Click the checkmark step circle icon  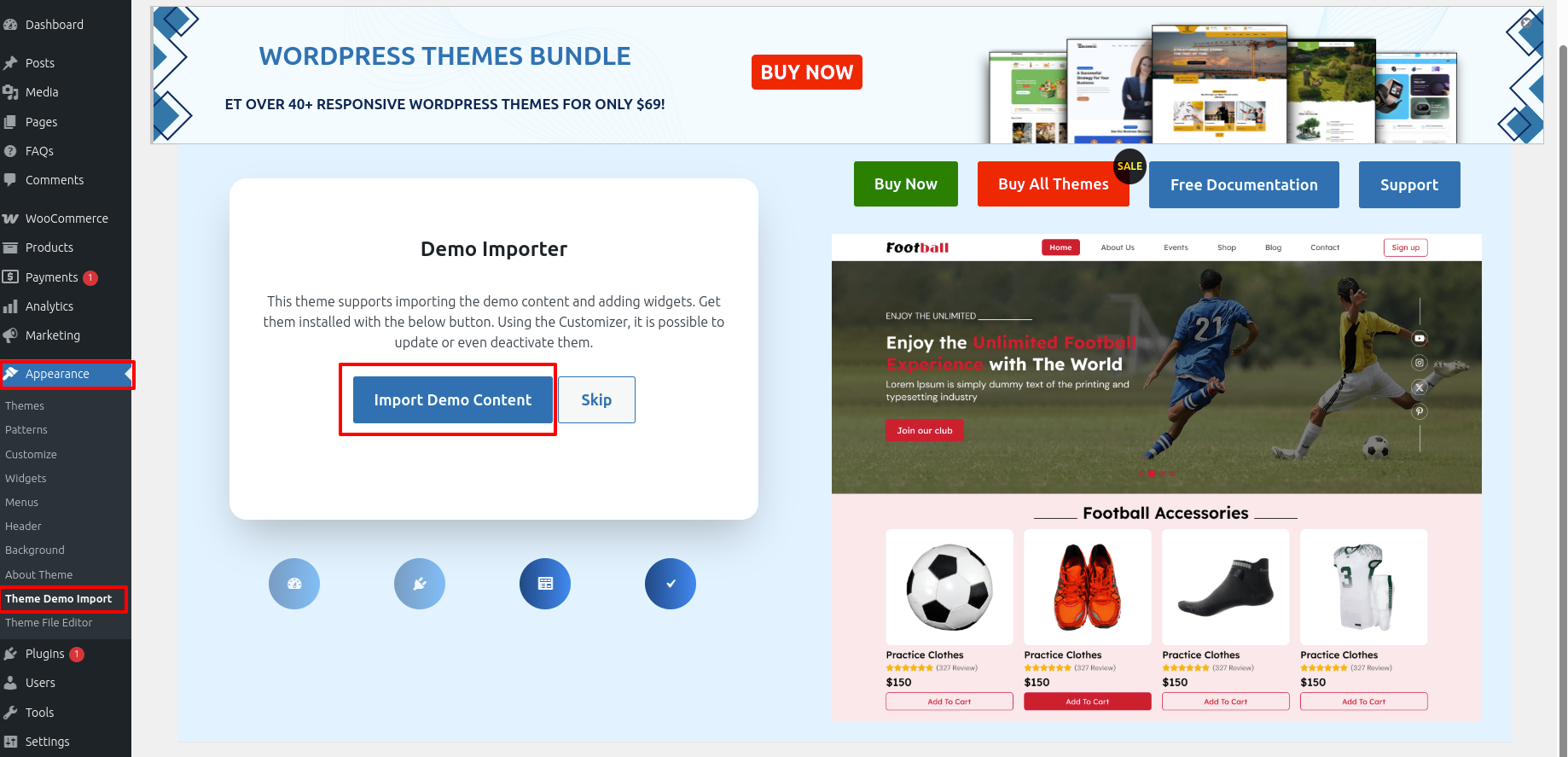coord(671,584)
